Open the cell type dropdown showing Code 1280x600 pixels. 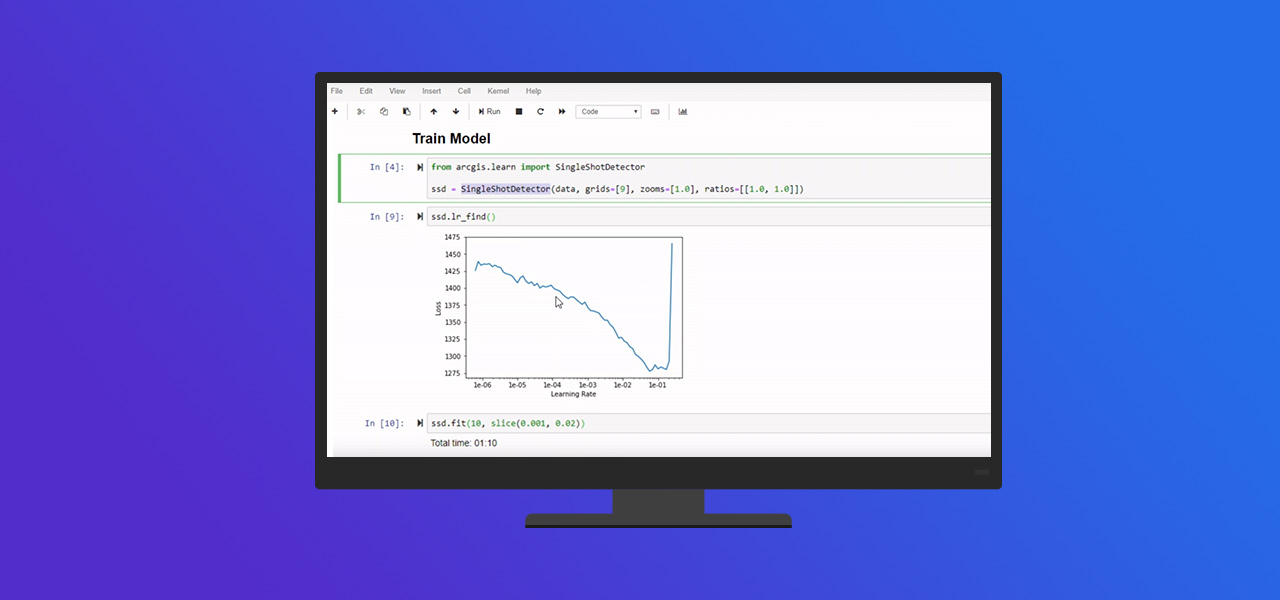pos(608,112)
